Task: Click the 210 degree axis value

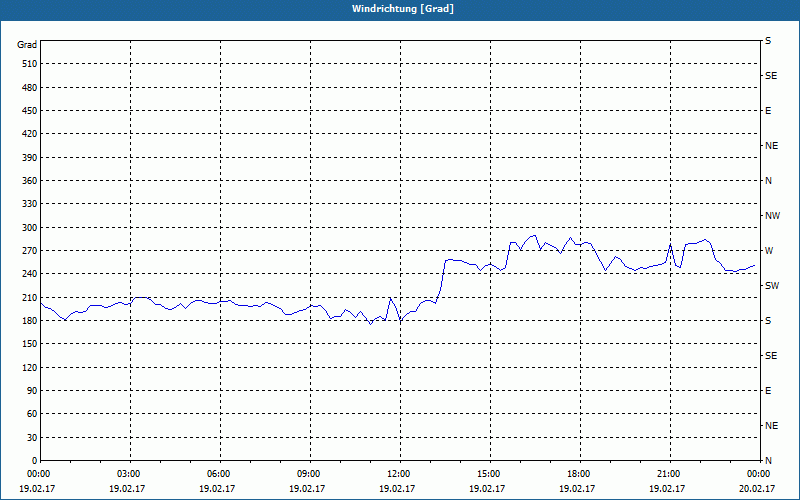Action: 30,297
